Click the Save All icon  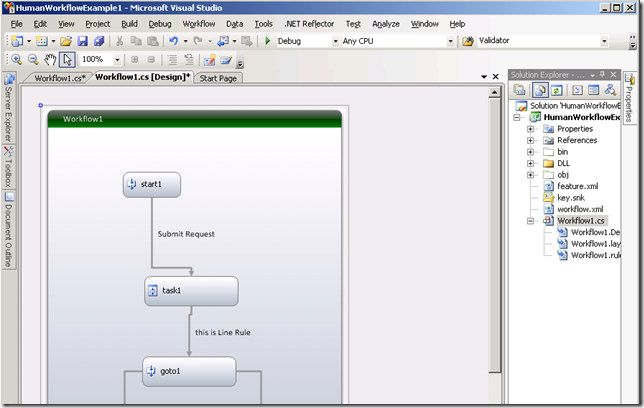[x=99, y=41]
